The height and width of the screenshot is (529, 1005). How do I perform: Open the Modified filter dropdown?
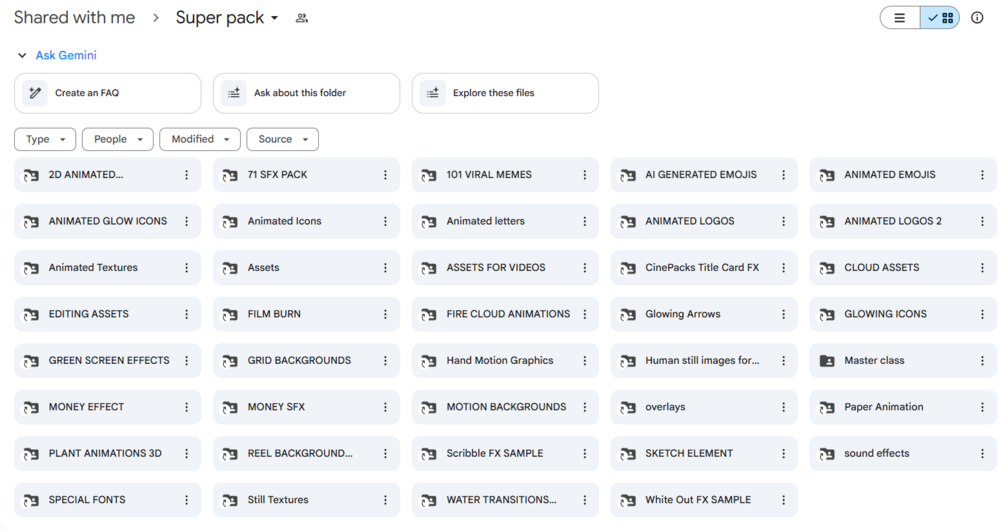tap(200, 139)
